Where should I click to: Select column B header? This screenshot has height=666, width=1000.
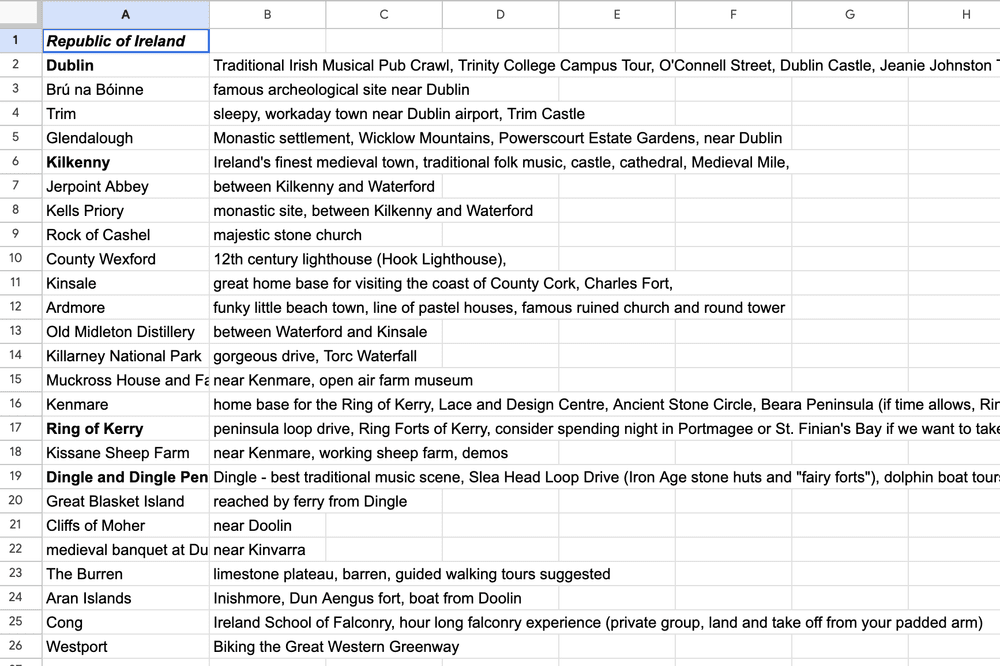point(267,14)
